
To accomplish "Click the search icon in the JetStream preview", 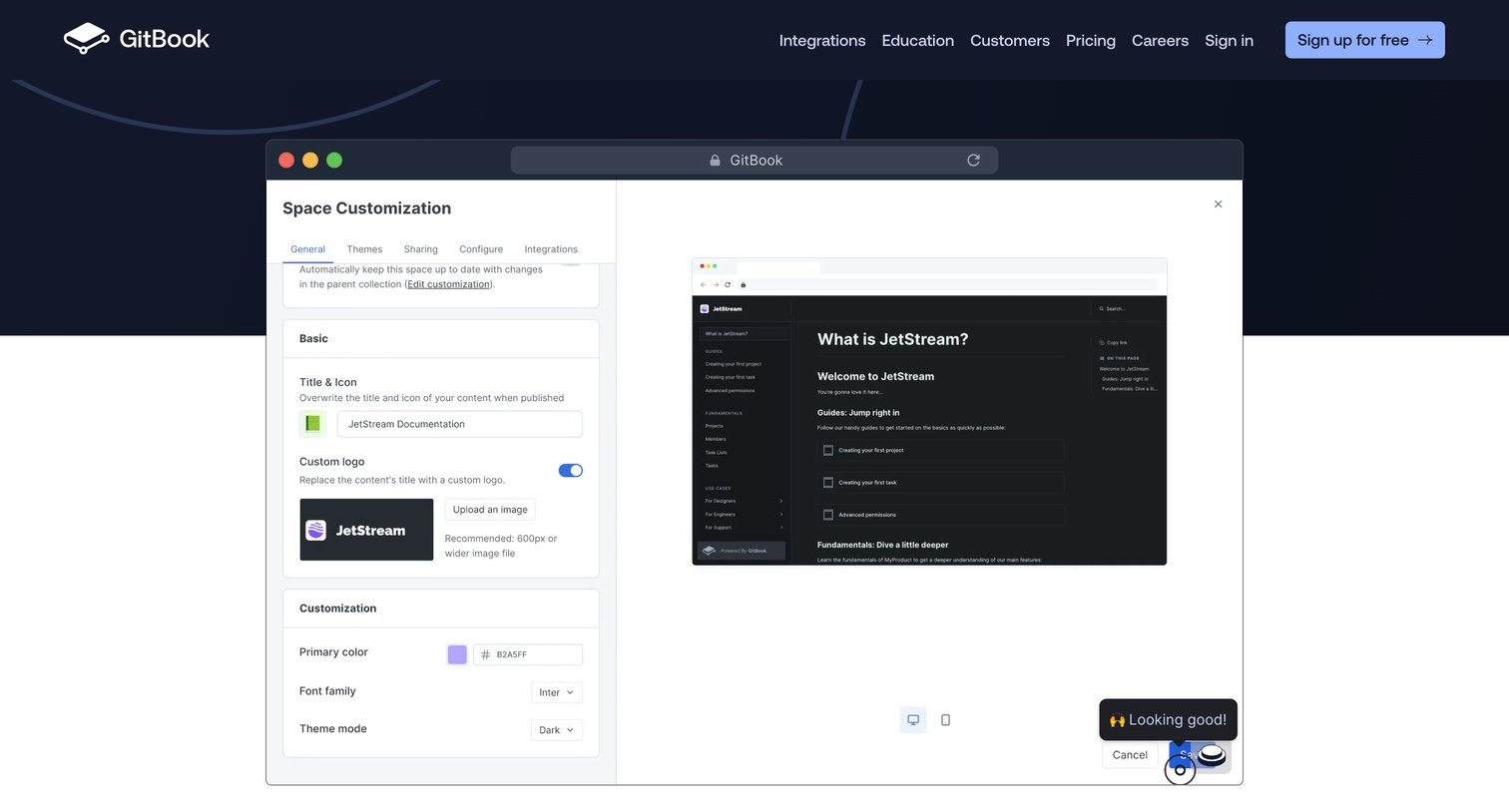I will (x=1102, y=309).
